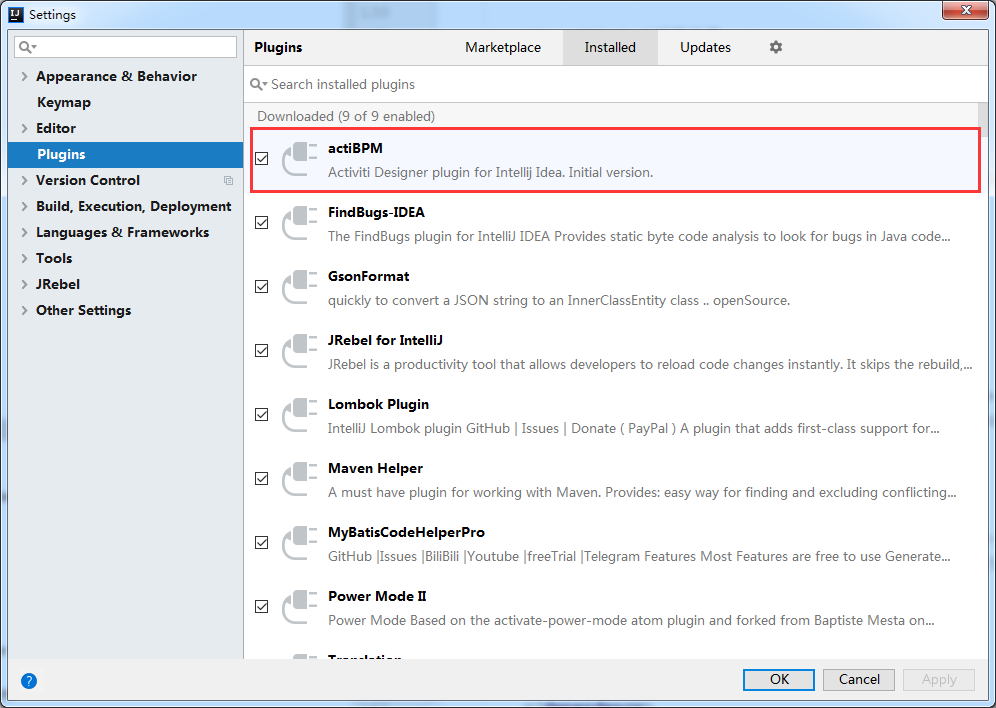Close the Settings dialog window
Image resolution: width=996 pixels, height=708 pixels.
[966, 10]
